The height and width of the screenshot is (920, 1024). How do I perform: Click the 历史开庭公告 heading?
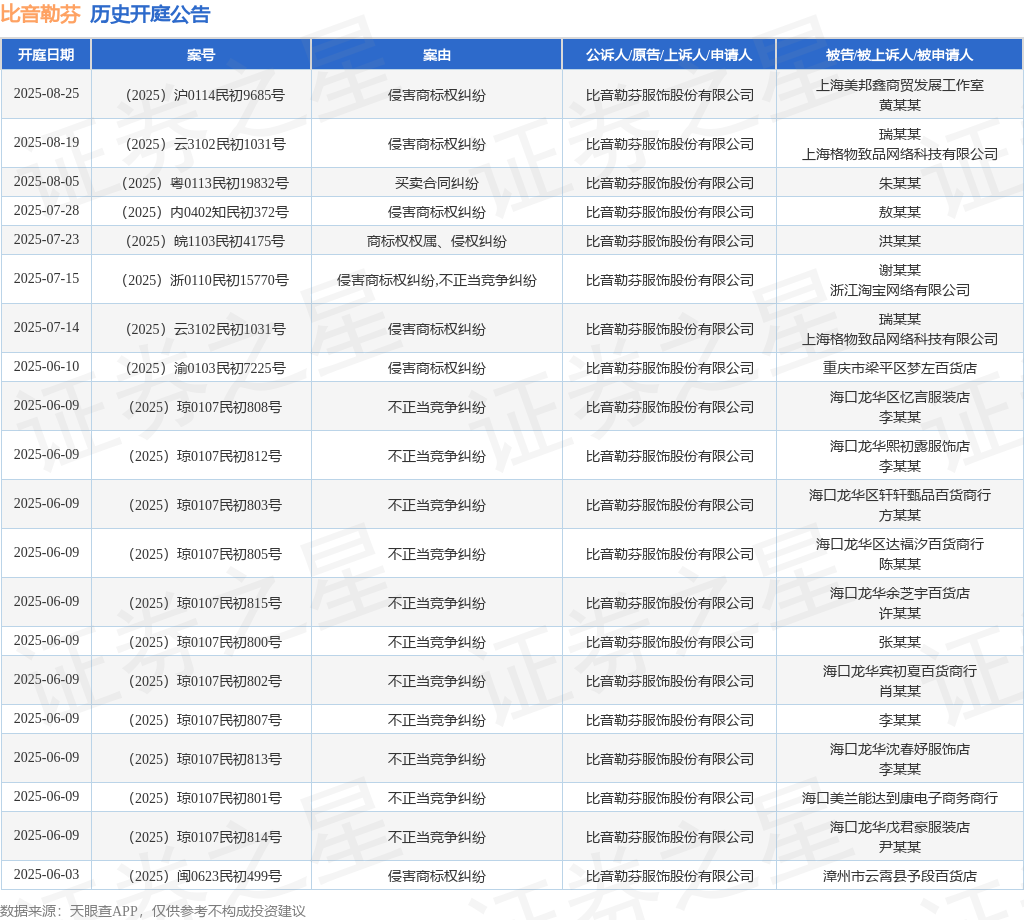[x=150, y=14]
